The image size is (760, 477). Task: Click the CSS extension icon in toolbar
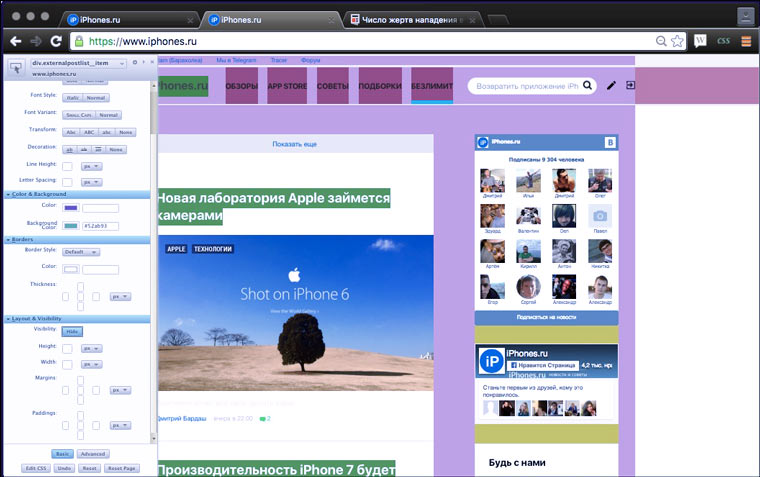(x=723, y=41)
